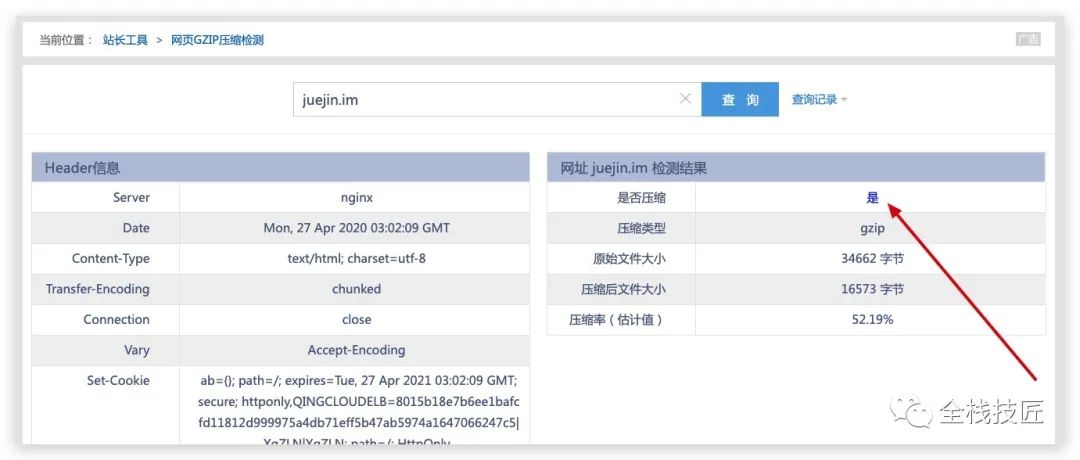This screenshot has height=460, width=1080.
Task: Click the Date header label
Action: pos(135,228)
